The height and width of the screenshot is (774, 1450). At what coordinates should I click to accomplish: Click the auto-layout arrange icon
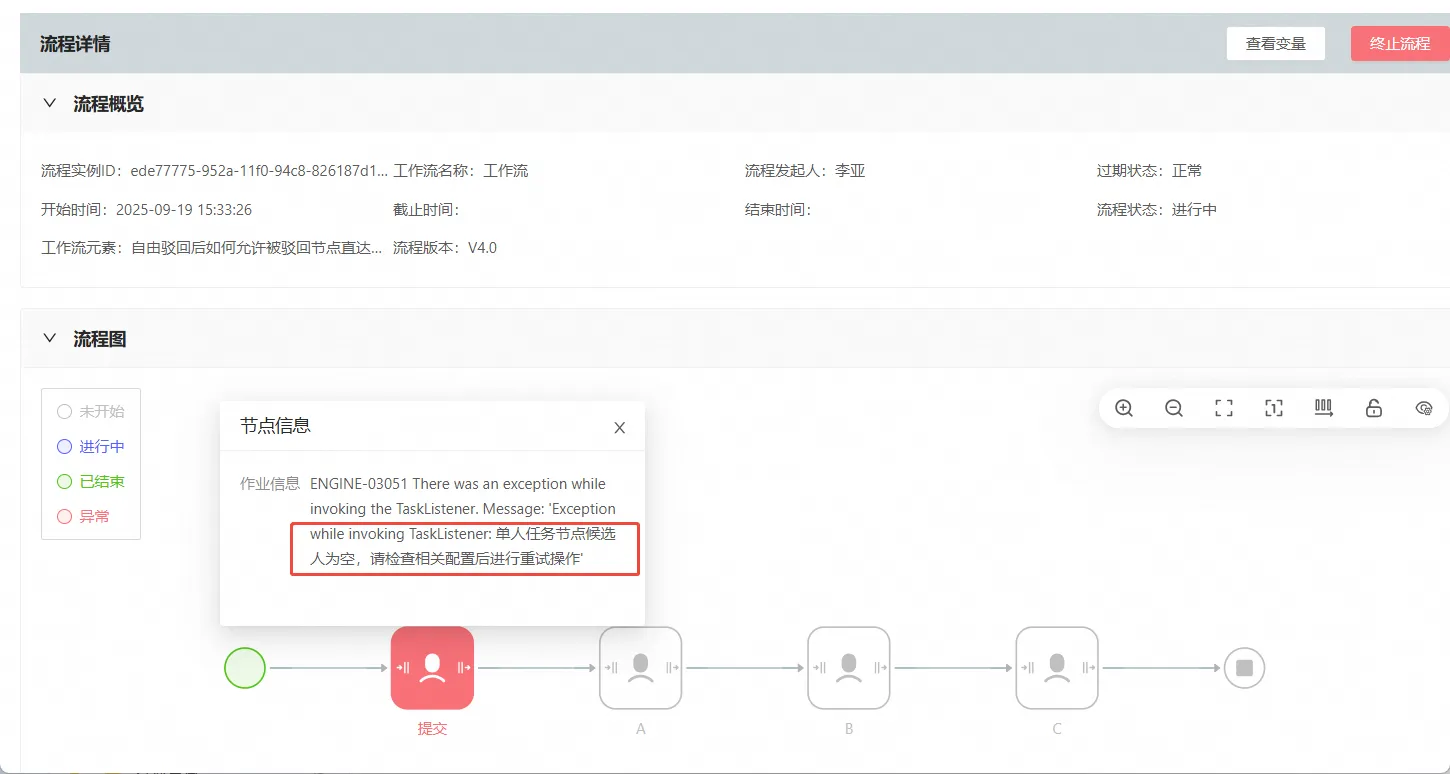1324,408
